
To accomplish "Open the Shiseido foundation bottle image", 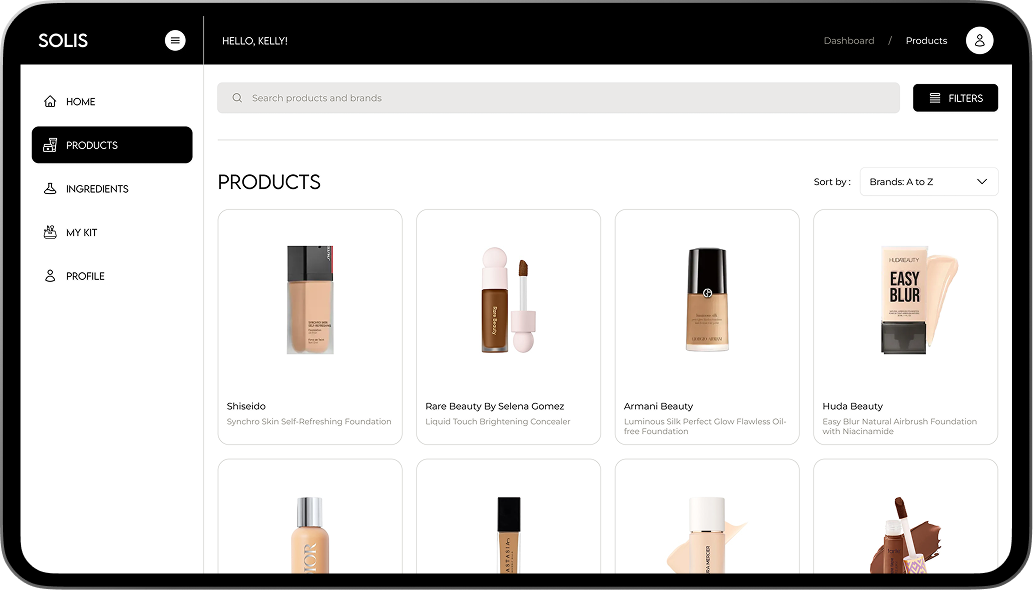I will tap(310, 300).
